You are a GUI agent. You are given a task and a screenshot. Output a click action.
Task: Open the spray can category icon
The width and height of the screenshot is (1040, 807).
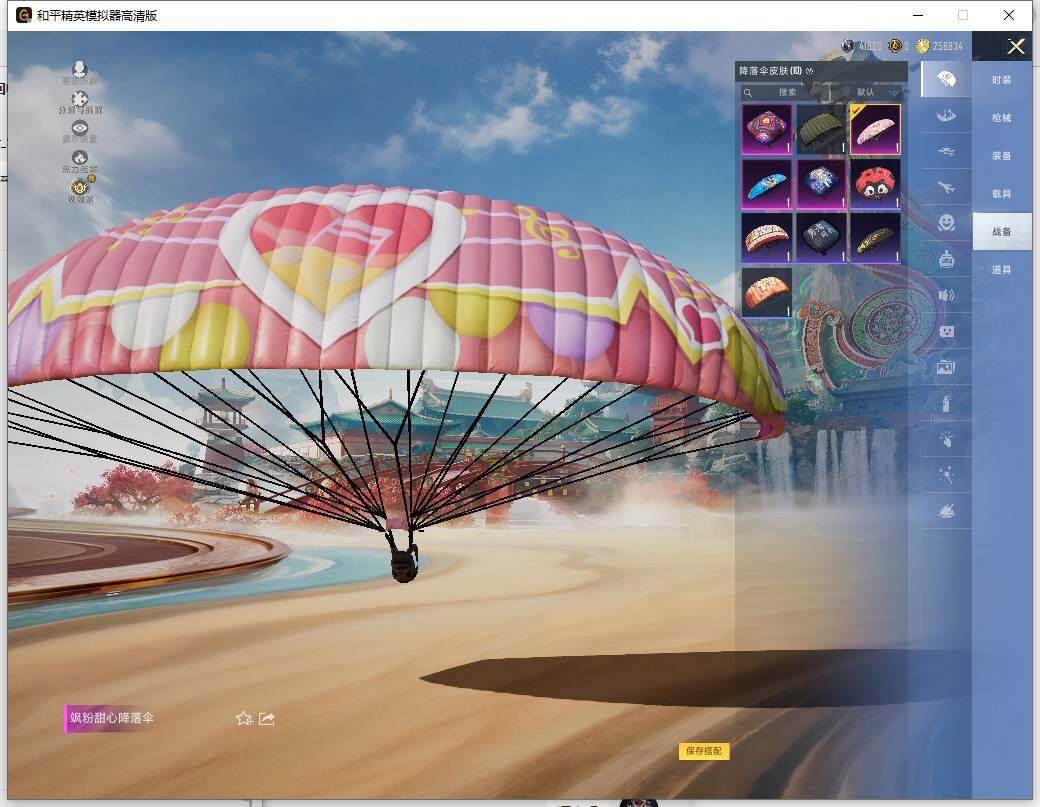(946, 403)
